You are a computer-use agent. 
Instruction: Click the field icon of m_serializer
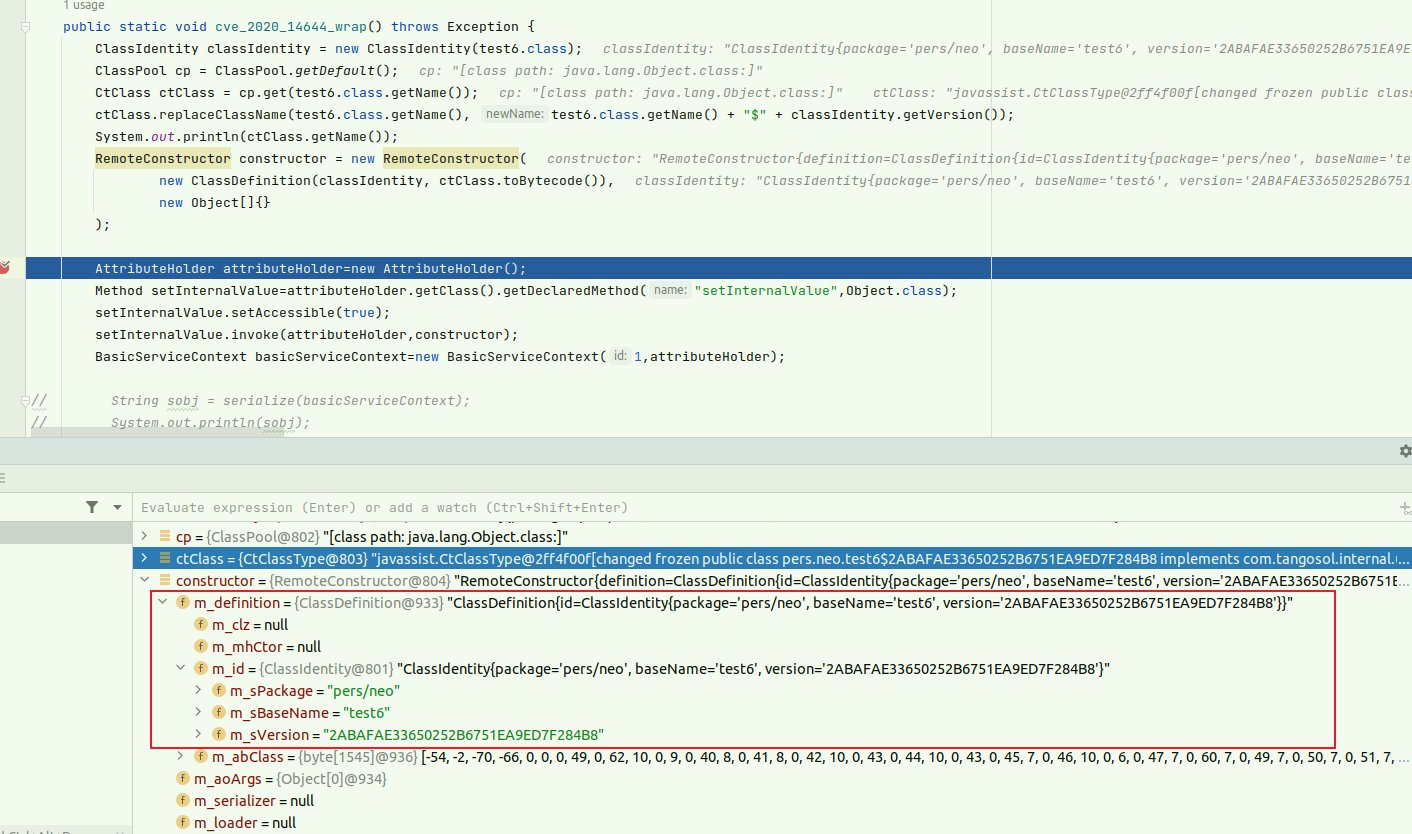pos(183,800)
